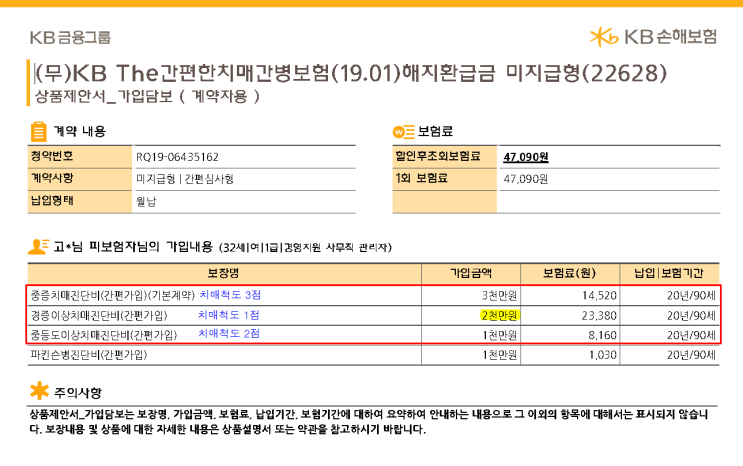The image size is (743, 466).
Task: Click the 월납 payment type value
Action: (x=146, y=201)
